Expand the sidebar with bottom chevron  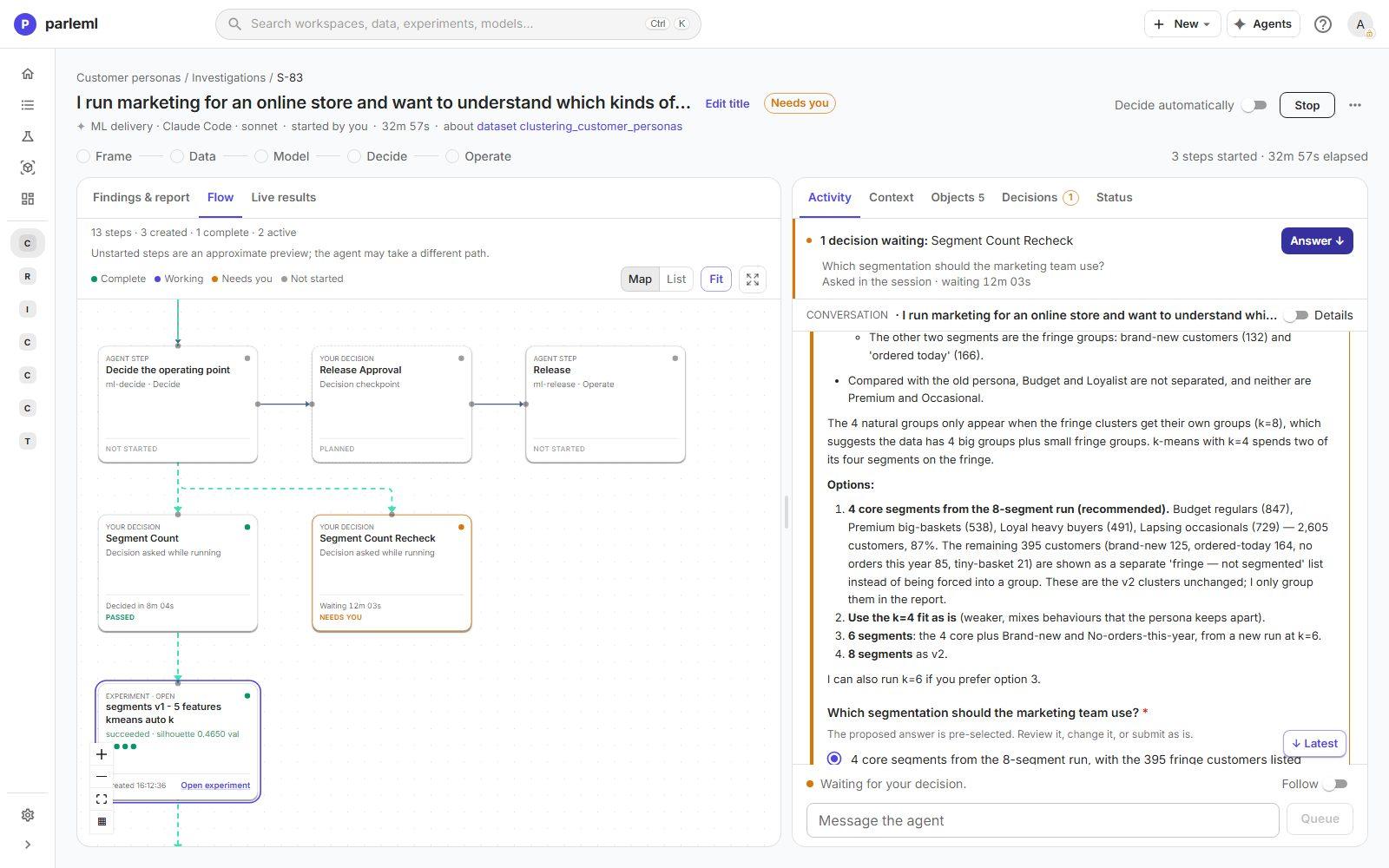pos(28,845)
